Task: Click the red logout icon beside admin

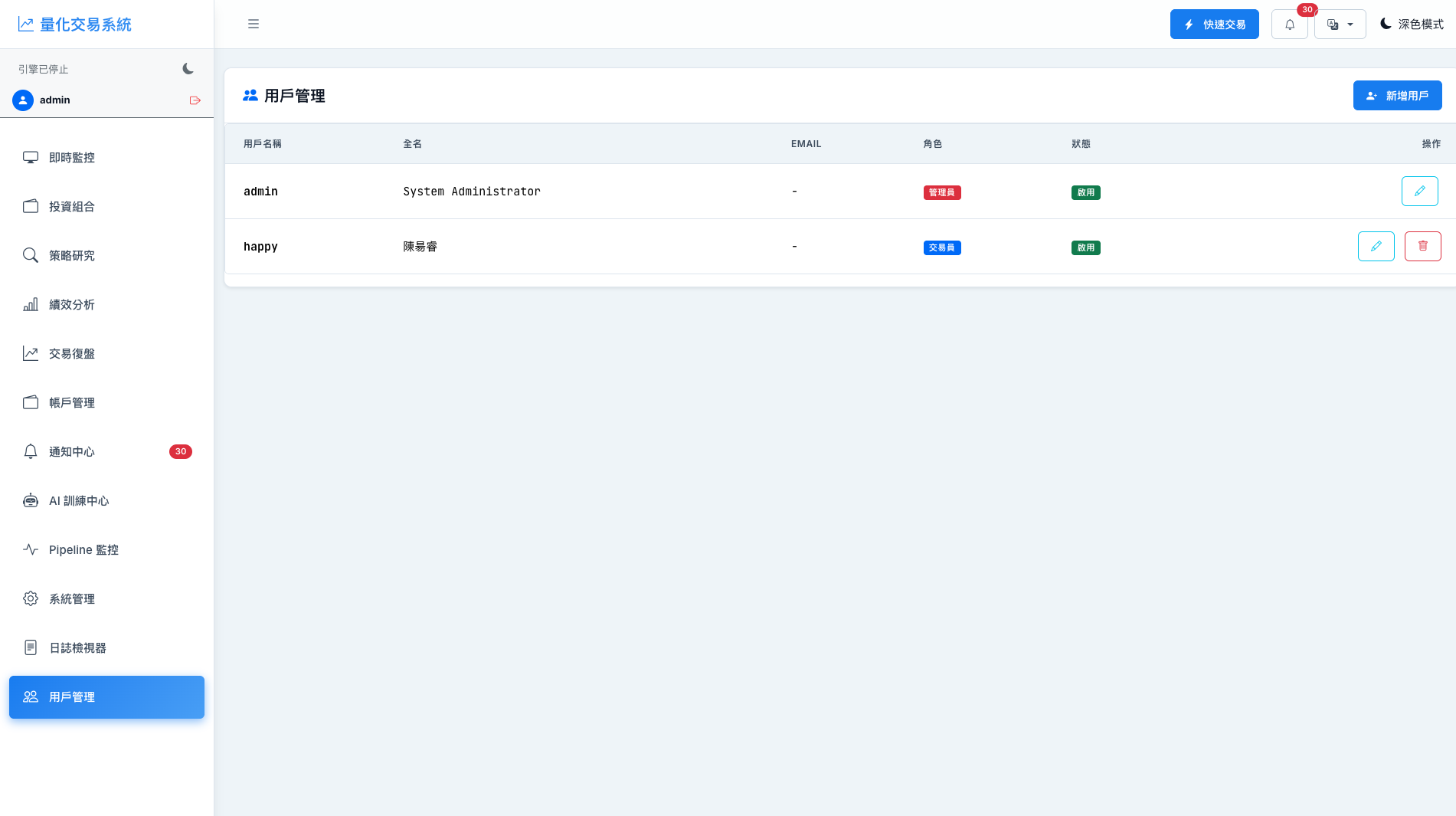Action: coord(195,100)
